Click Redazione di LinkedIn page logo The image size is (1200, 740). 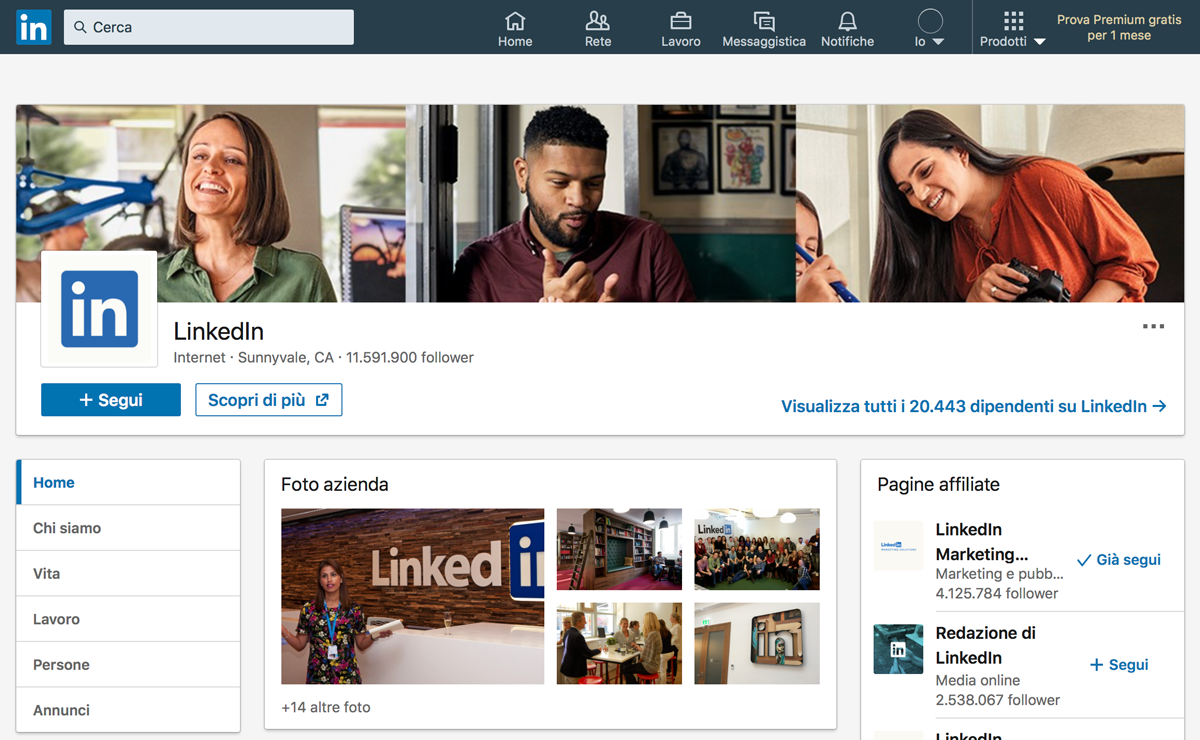click(x=898, y=649)
